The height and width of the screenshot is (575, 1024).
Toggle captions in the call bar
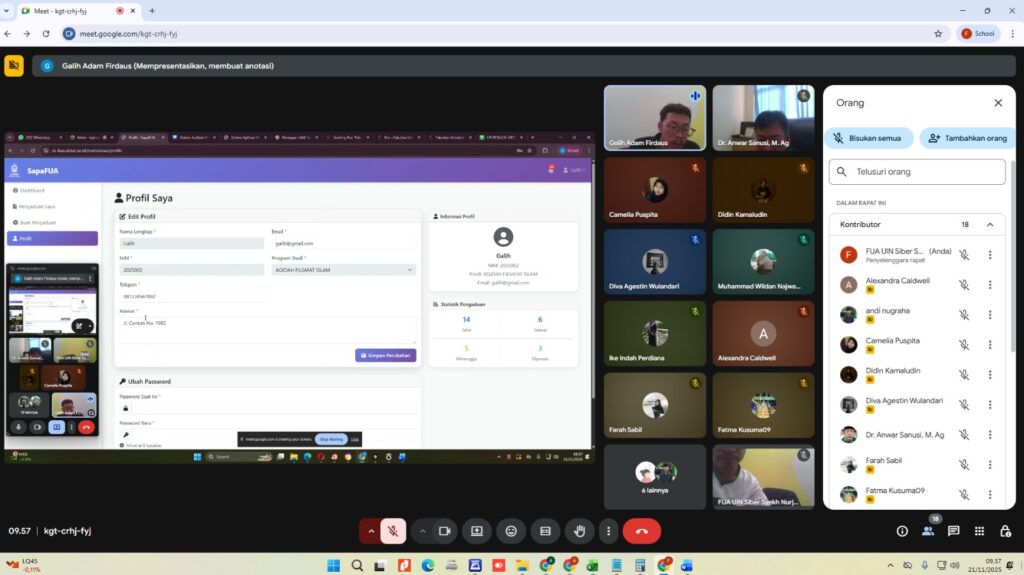click(x=545, y=531)
